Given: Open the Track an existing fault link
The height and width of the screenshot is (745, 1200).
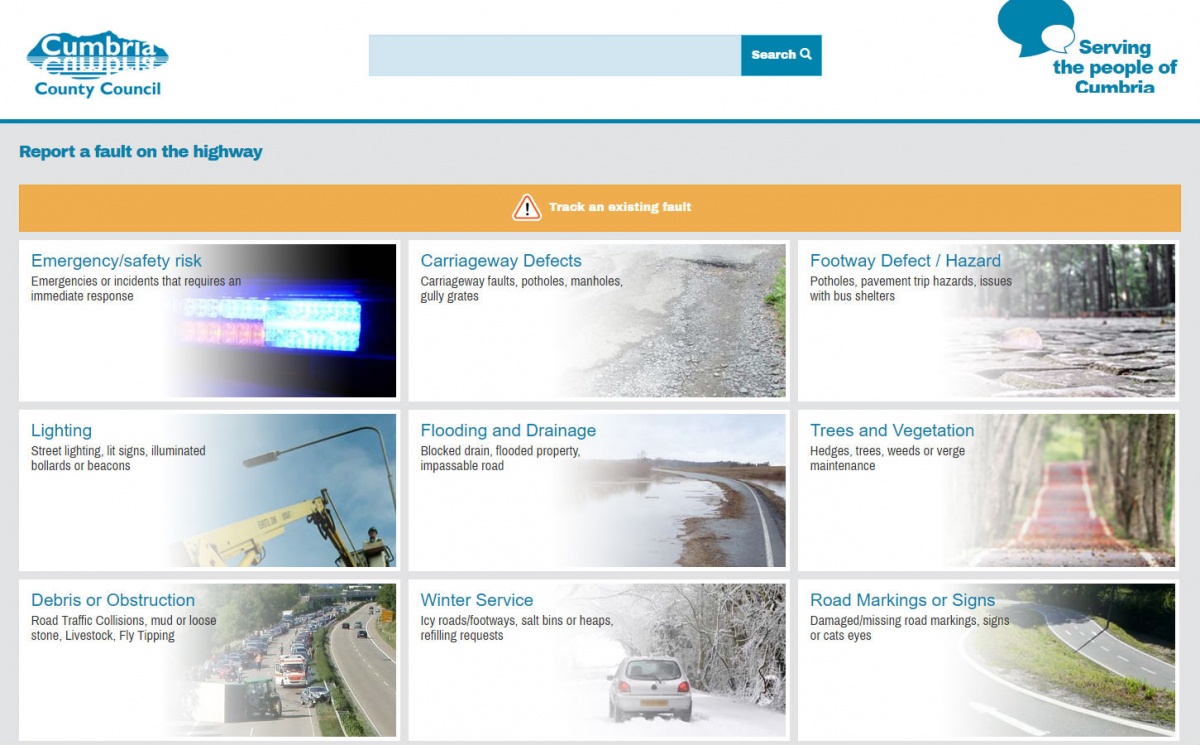Looking at the screenshot, I should 620,208.
